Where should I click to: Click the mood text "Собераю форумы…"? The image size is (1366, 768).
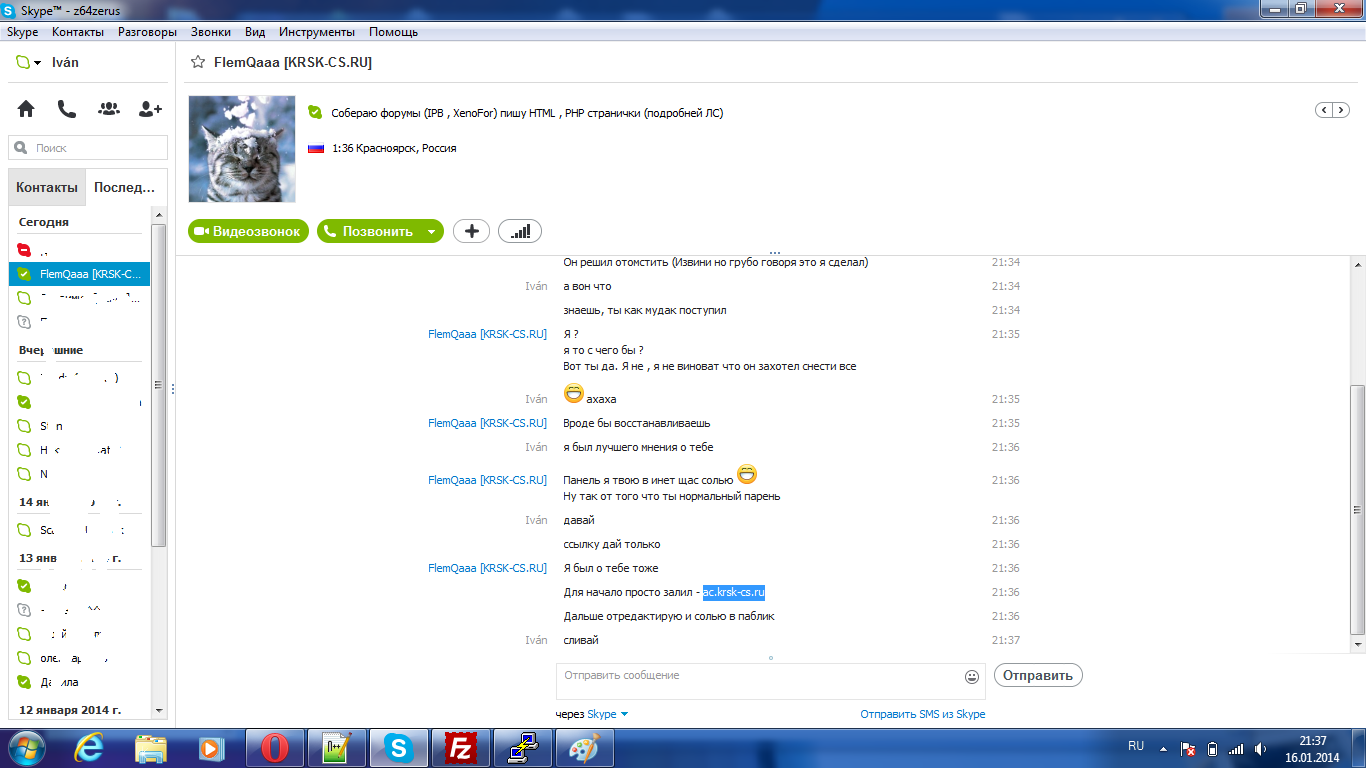527,113
